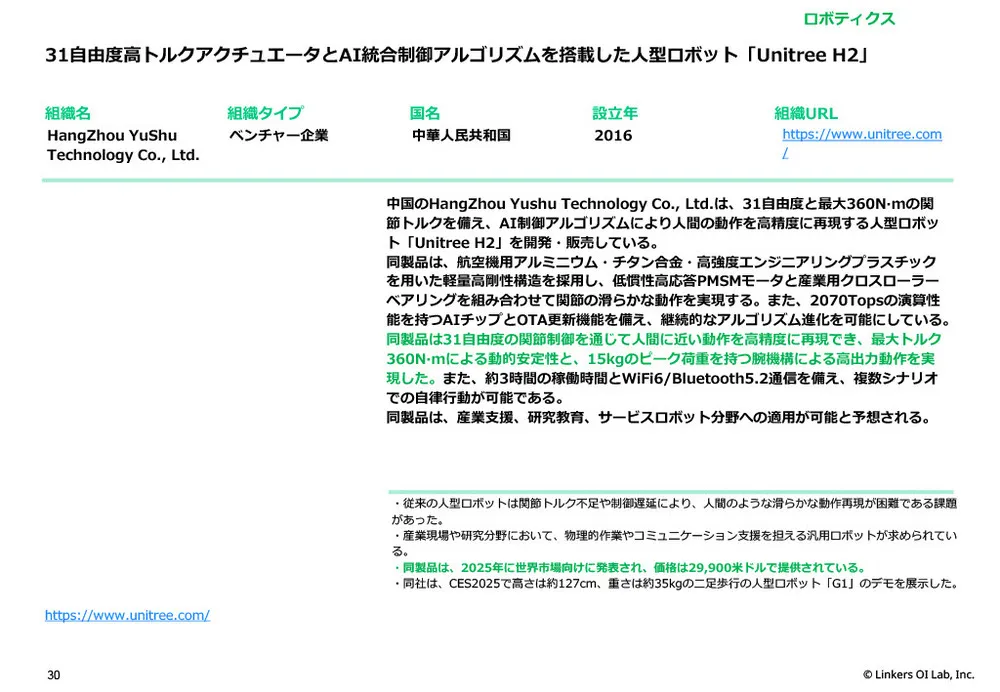Click the 組織タイプ header label
This screenshot has height=692, width=1000.
264,113
